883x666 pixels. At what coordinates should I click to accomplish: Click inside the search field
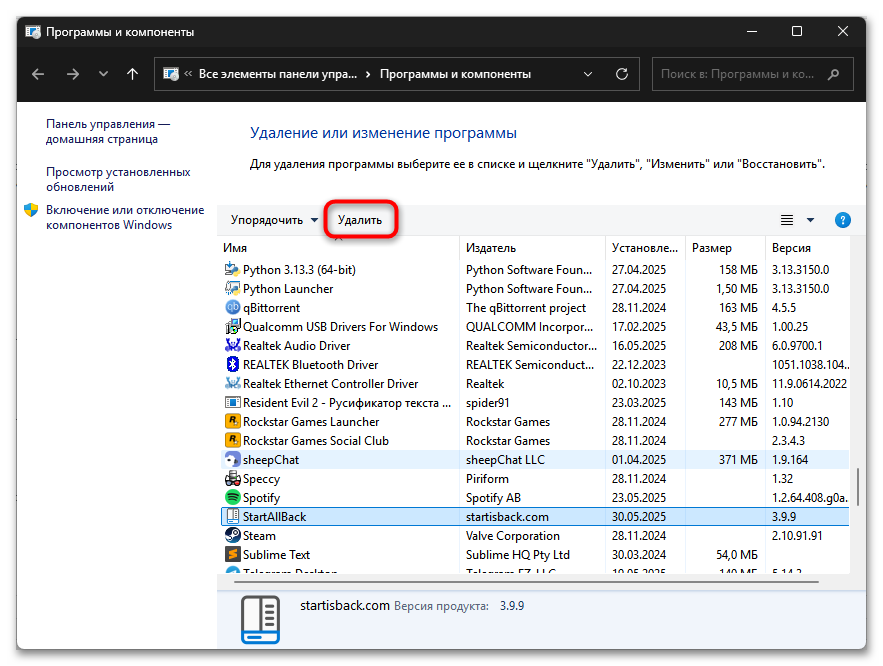(x=750, y=73)
